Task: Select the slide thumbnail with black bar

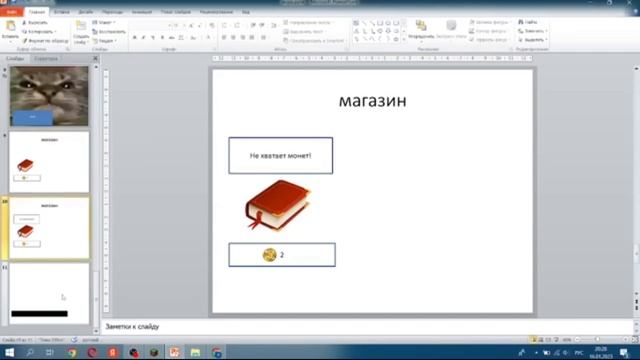Action: point(49,293)
